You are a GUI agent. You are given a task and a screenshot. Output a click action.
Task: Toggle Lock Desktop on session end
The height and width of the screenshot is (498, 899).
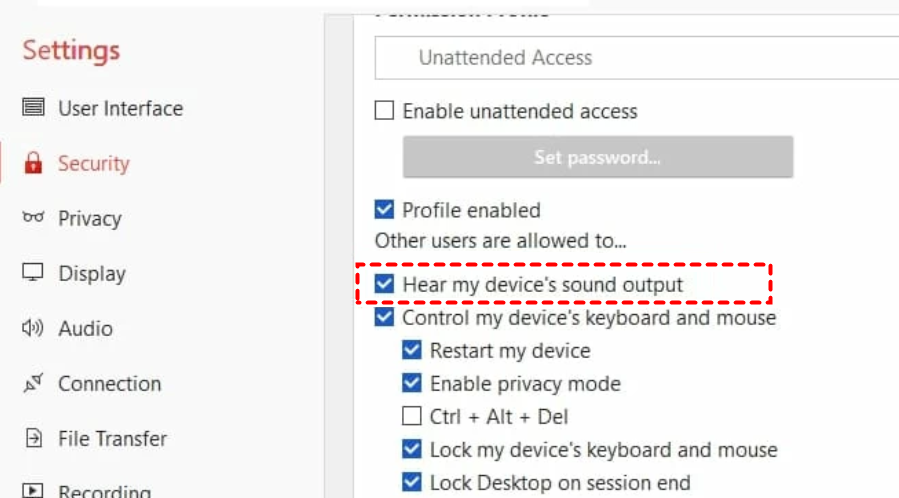(412, 483)
